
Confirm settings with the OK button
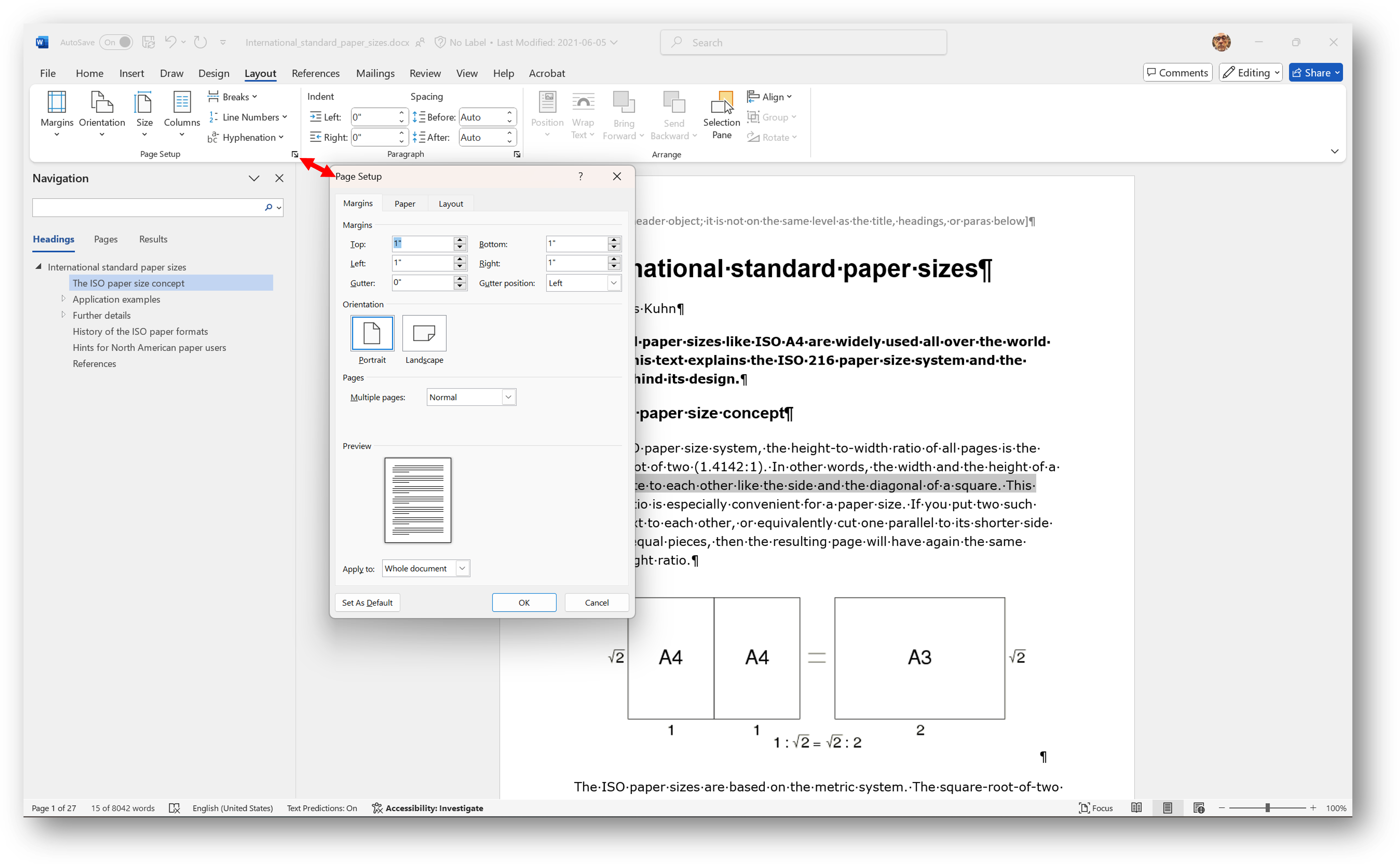pos(523,602)
